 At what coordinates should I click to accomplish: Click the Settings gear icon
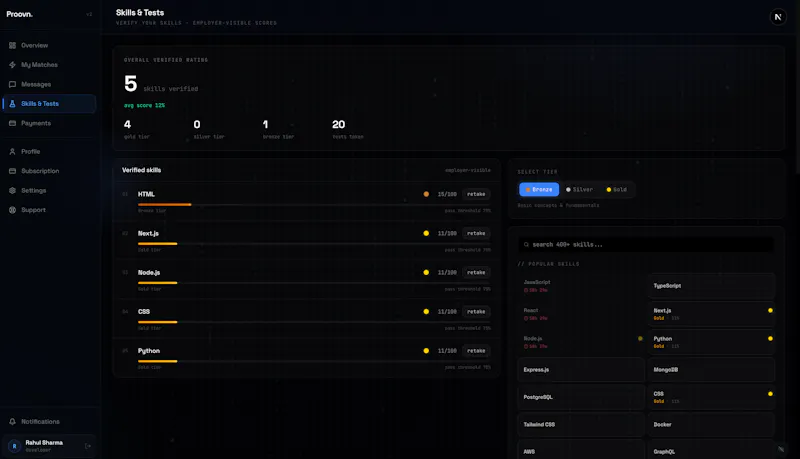click(x=12, y=190)
